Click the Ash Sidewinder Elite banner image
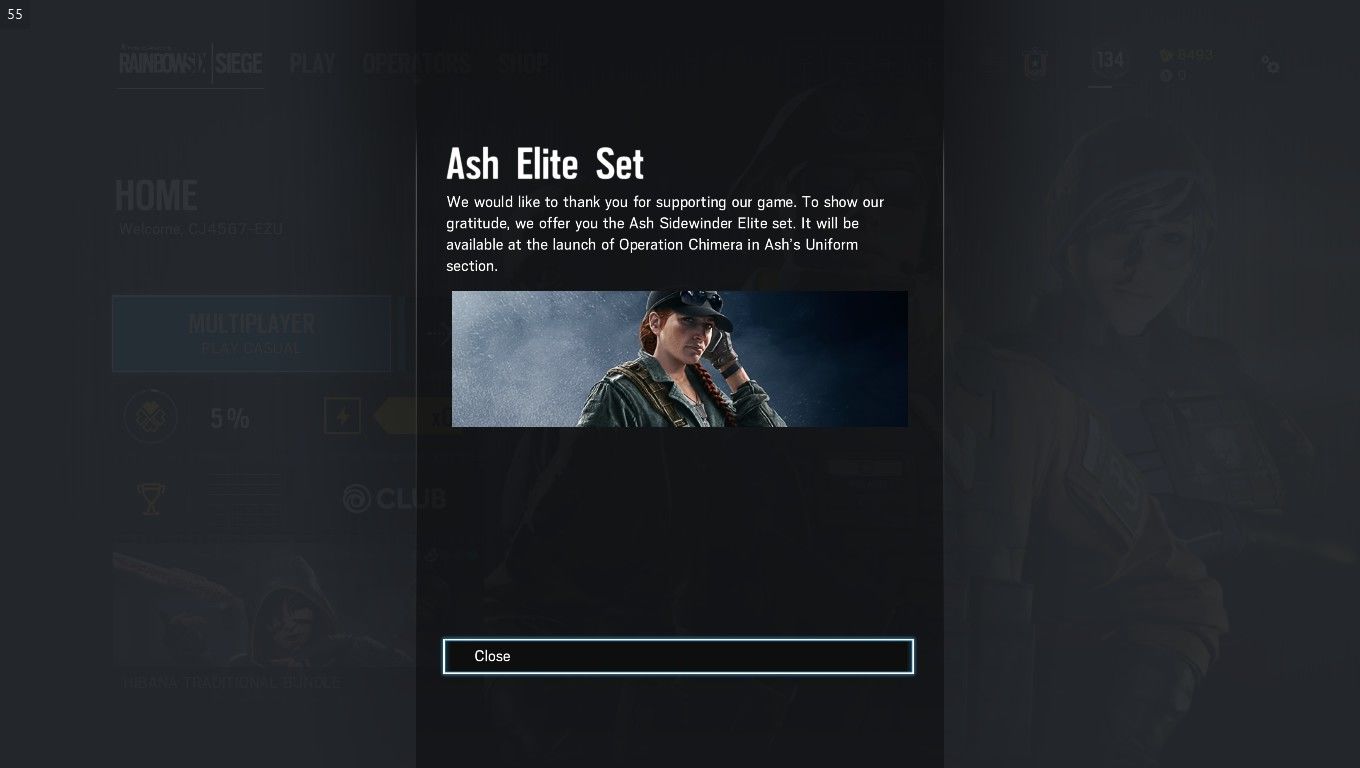 pyautogui.click(x=680, y=359)
